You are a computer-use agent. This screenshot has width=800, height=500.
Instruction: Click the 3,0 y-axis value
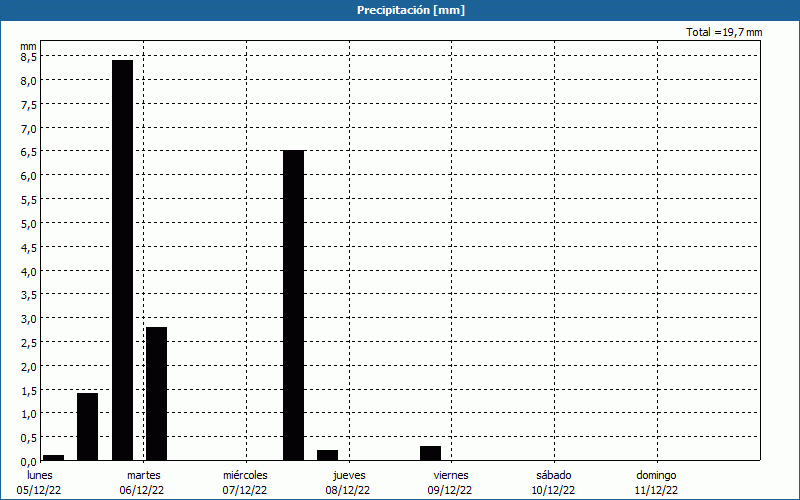(29, 318)
